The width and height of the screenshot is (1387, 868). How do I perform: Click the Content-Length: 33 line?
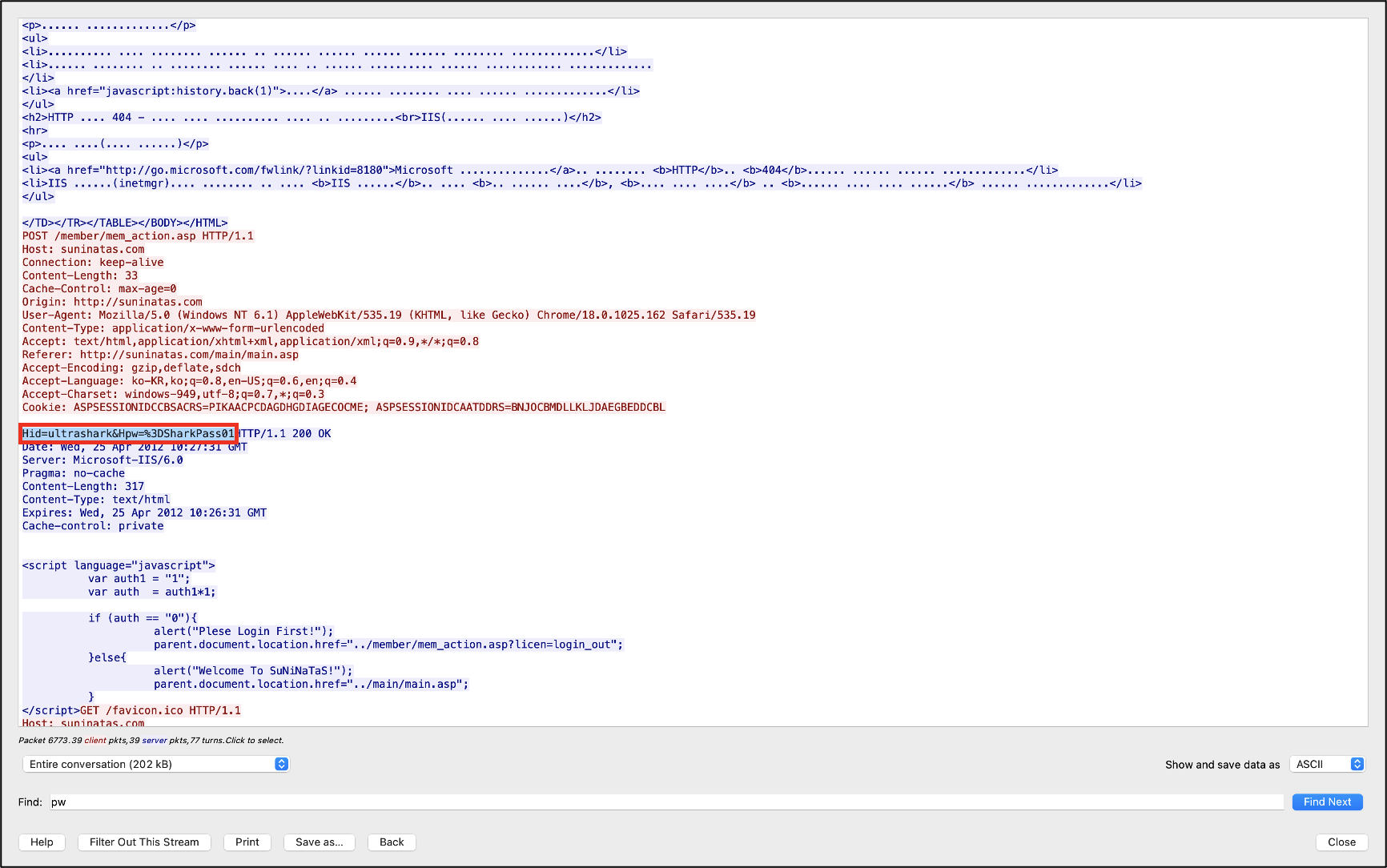pyautogui.click(x=80, y=275)
